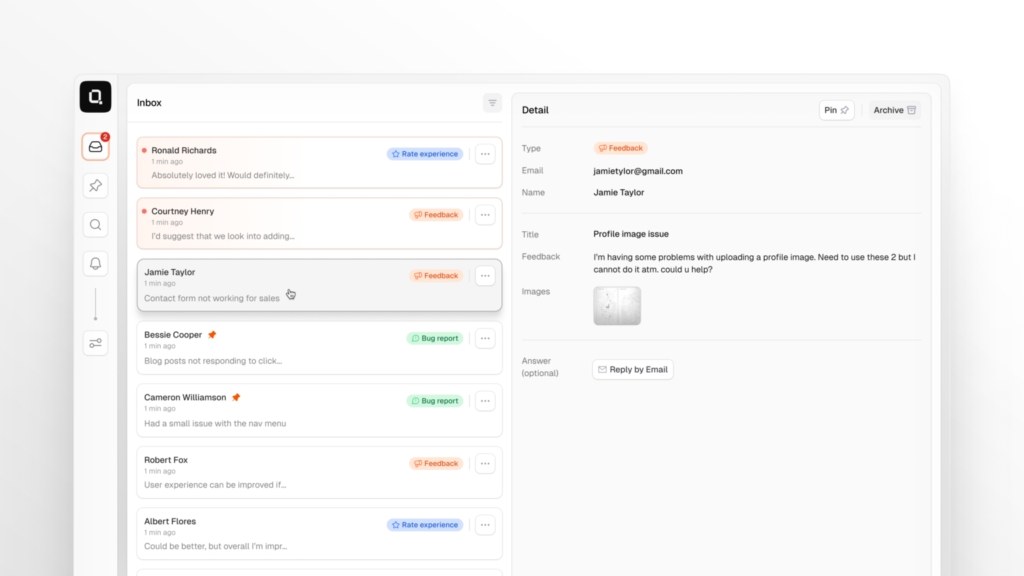Expand more options menu for Jamie Taylor

click(485, 276)
